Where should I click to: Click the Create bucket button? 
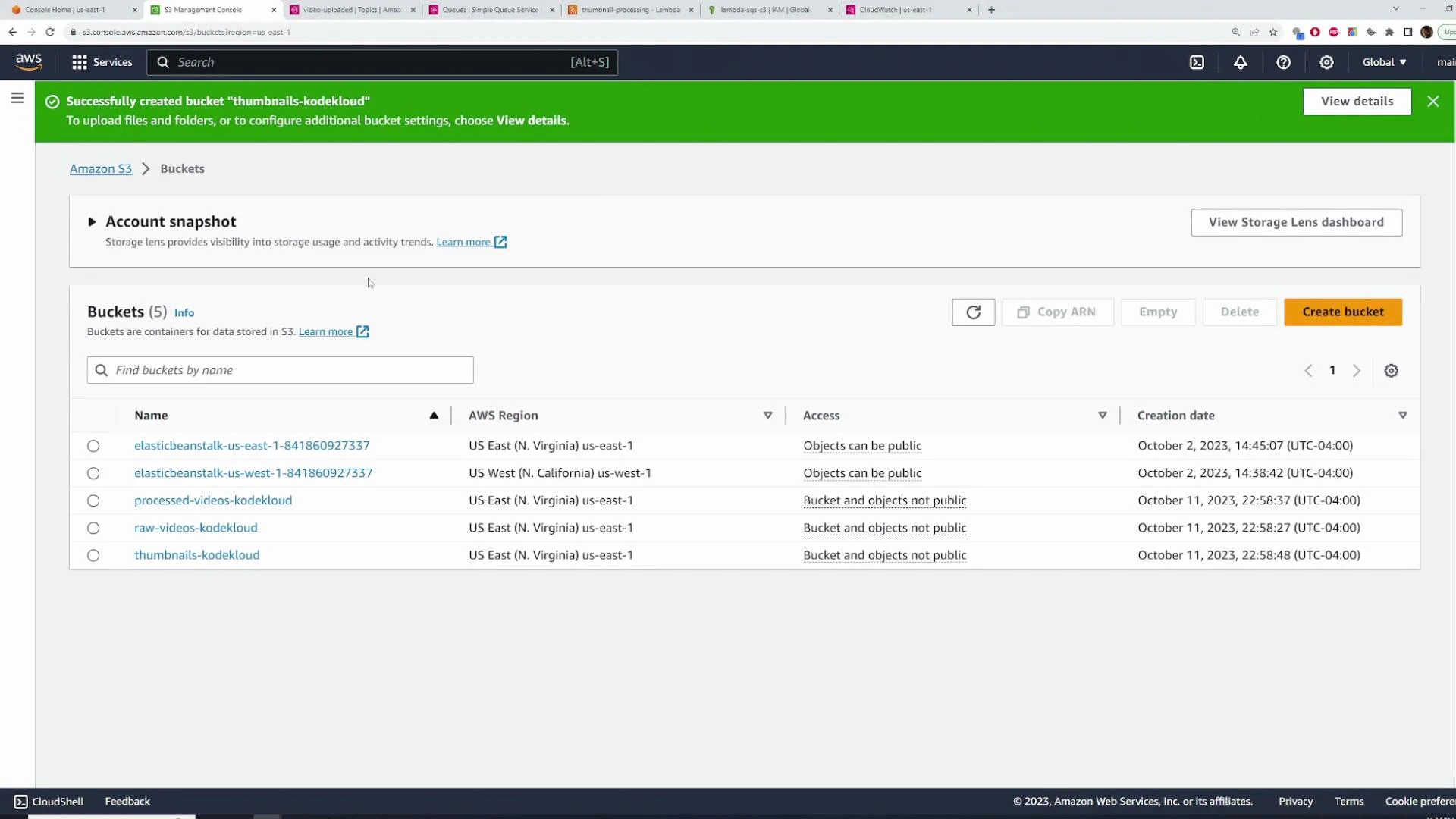(x=1342, y=312)
